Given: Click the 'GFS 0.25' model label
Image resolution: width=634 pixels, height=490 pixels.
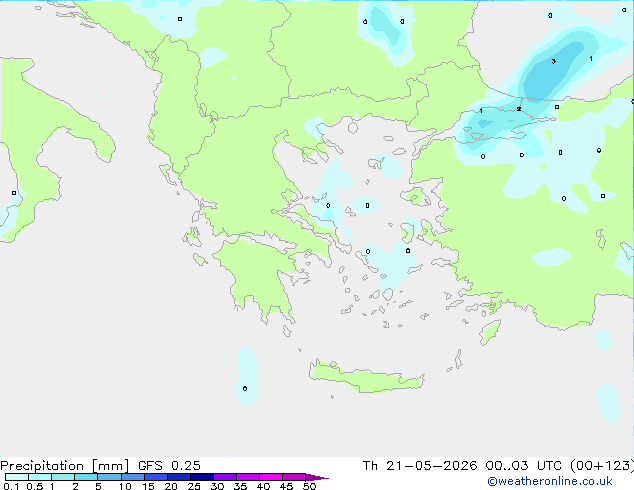Looking at the screenshot, I should (169, 466).
